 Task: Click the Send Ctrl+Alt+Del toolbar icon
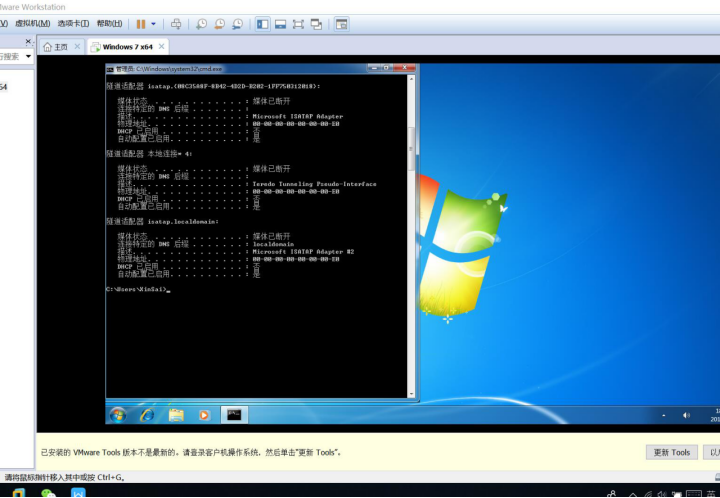click(x=176, y=24)
